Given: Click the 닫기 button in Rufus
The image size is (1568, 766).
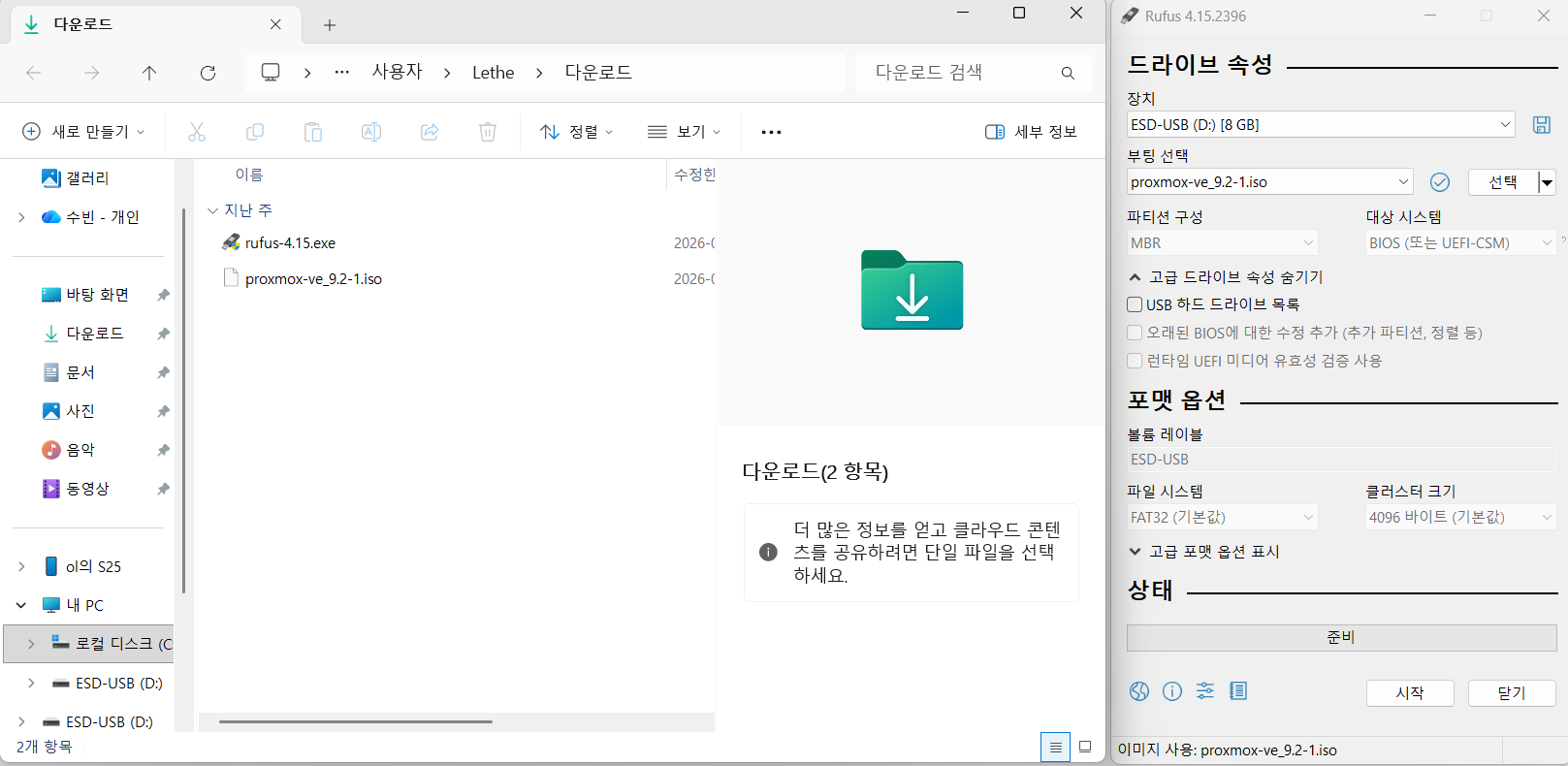Looking at the screenshot, I should (x=1512, y=693).
